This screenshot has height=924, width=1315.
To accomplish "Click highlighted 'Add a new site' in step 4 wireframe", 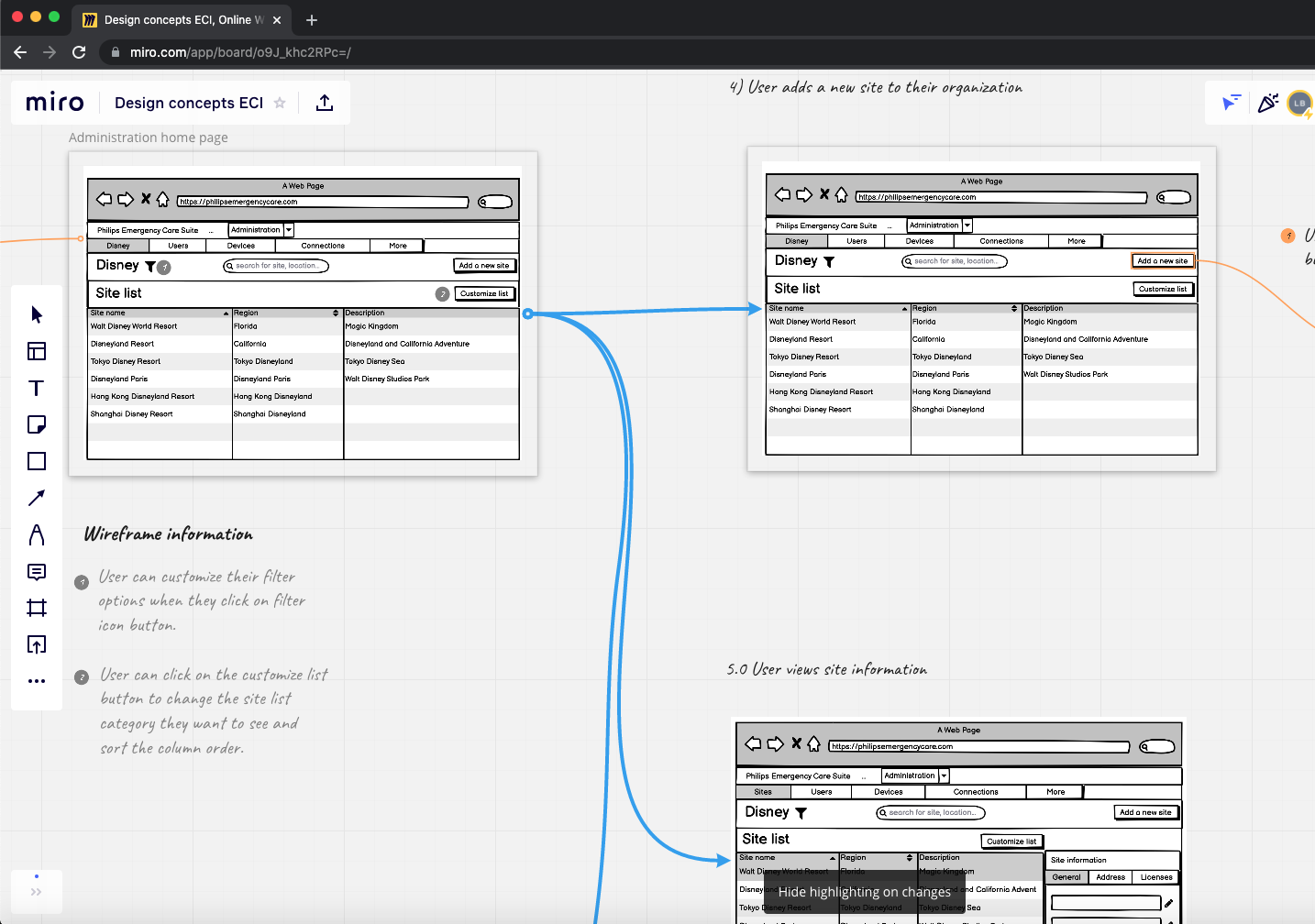I will [1163, 261].
